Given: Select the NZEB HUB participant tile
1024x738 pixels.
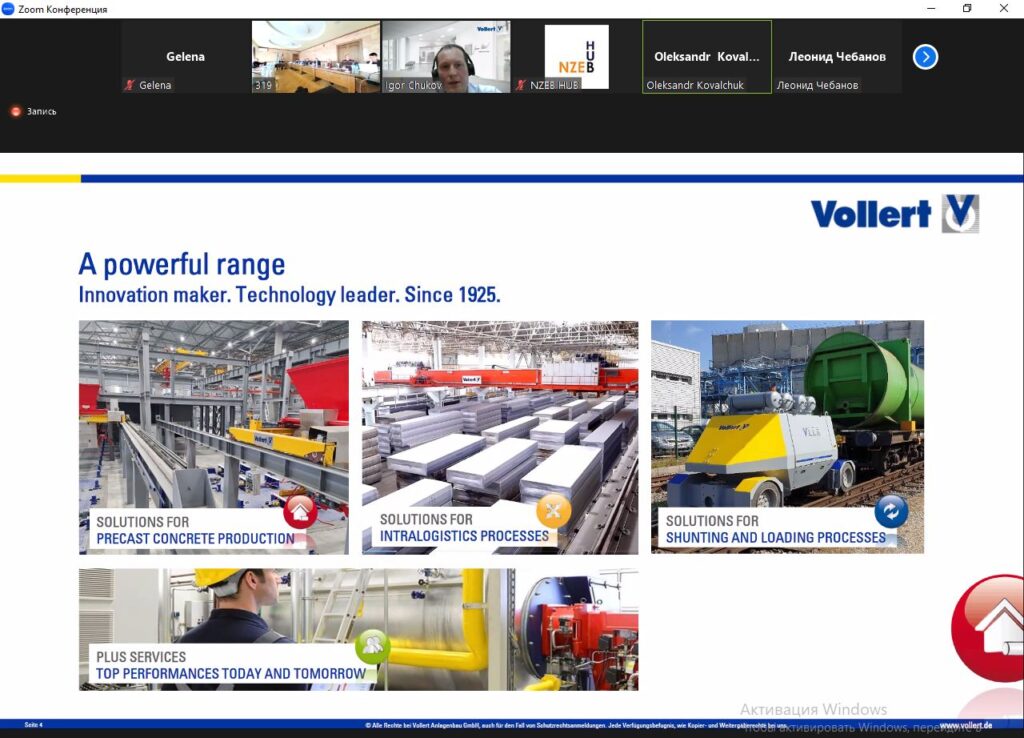Looking at the screenshot, I should point(576,57).
